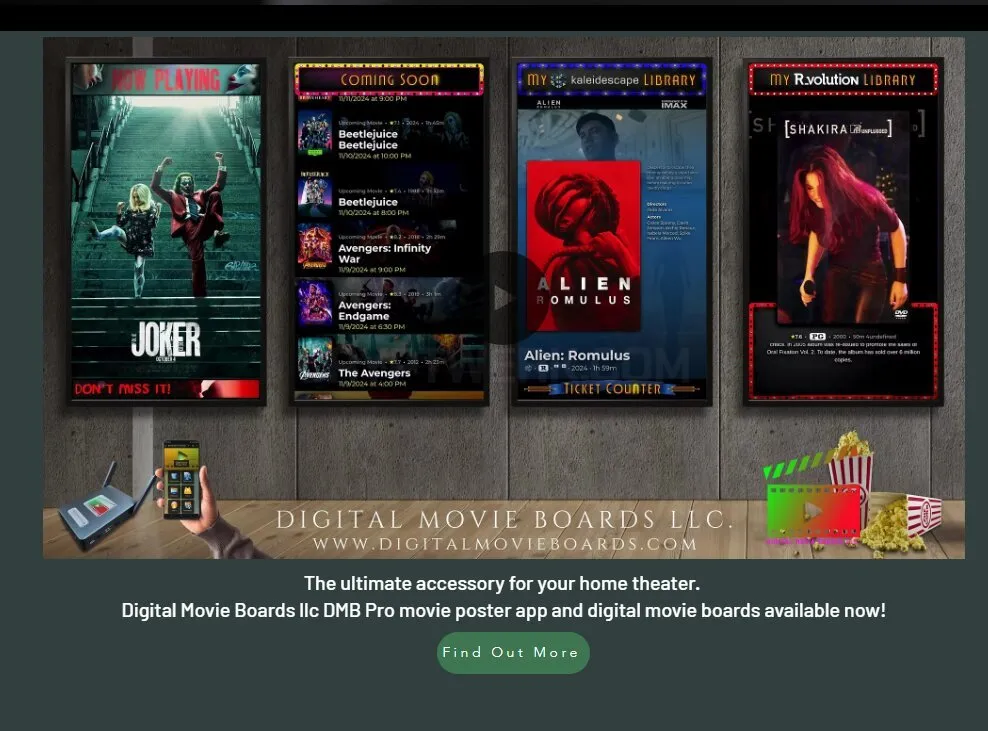Viewport: 988px width, 731px height.
Task: Click Beetlejuice 11/10/2024 at 8:00 PM listing
Action: tap(389, 194)
